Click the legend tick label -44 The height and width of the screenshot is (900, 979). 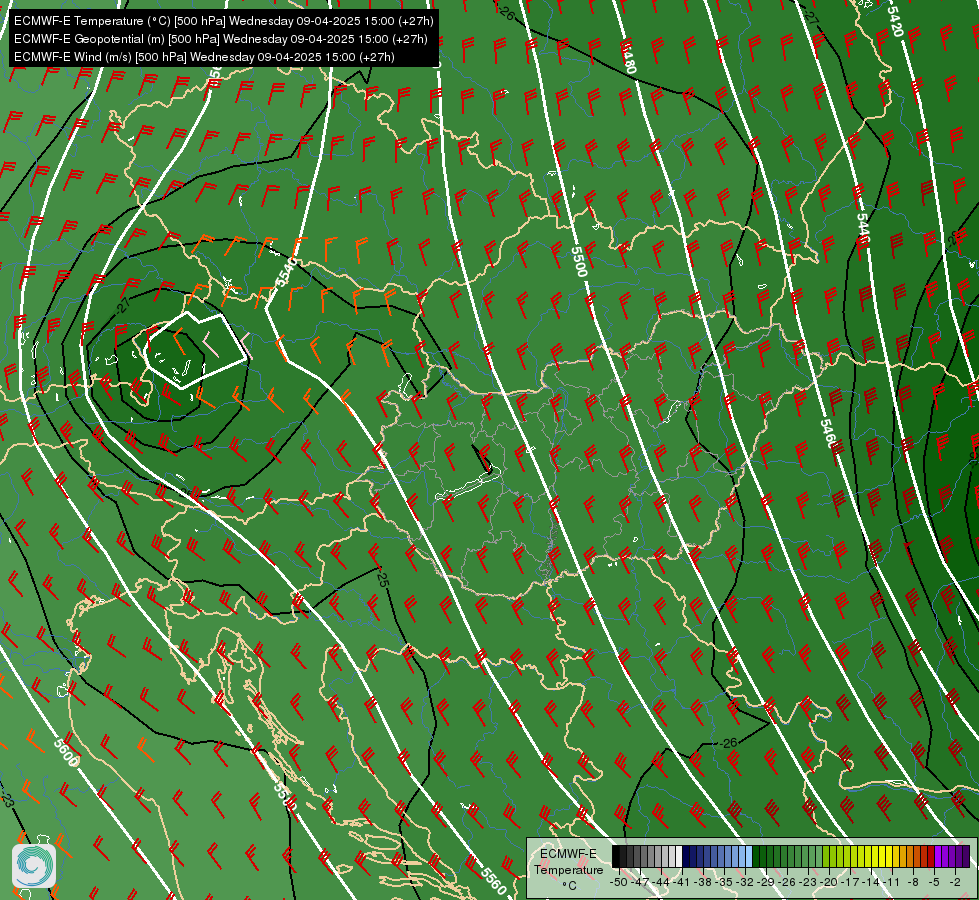661,883
